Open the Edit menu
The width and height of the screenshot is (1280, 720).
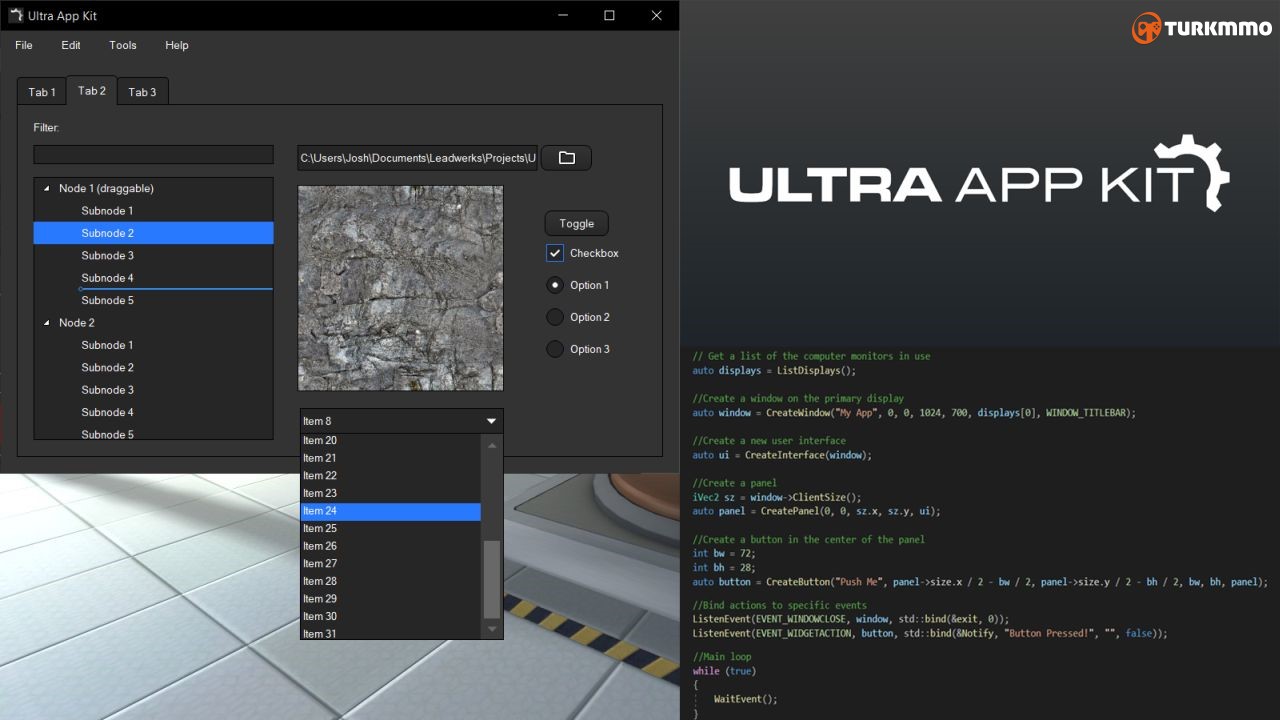click(71, 45)
